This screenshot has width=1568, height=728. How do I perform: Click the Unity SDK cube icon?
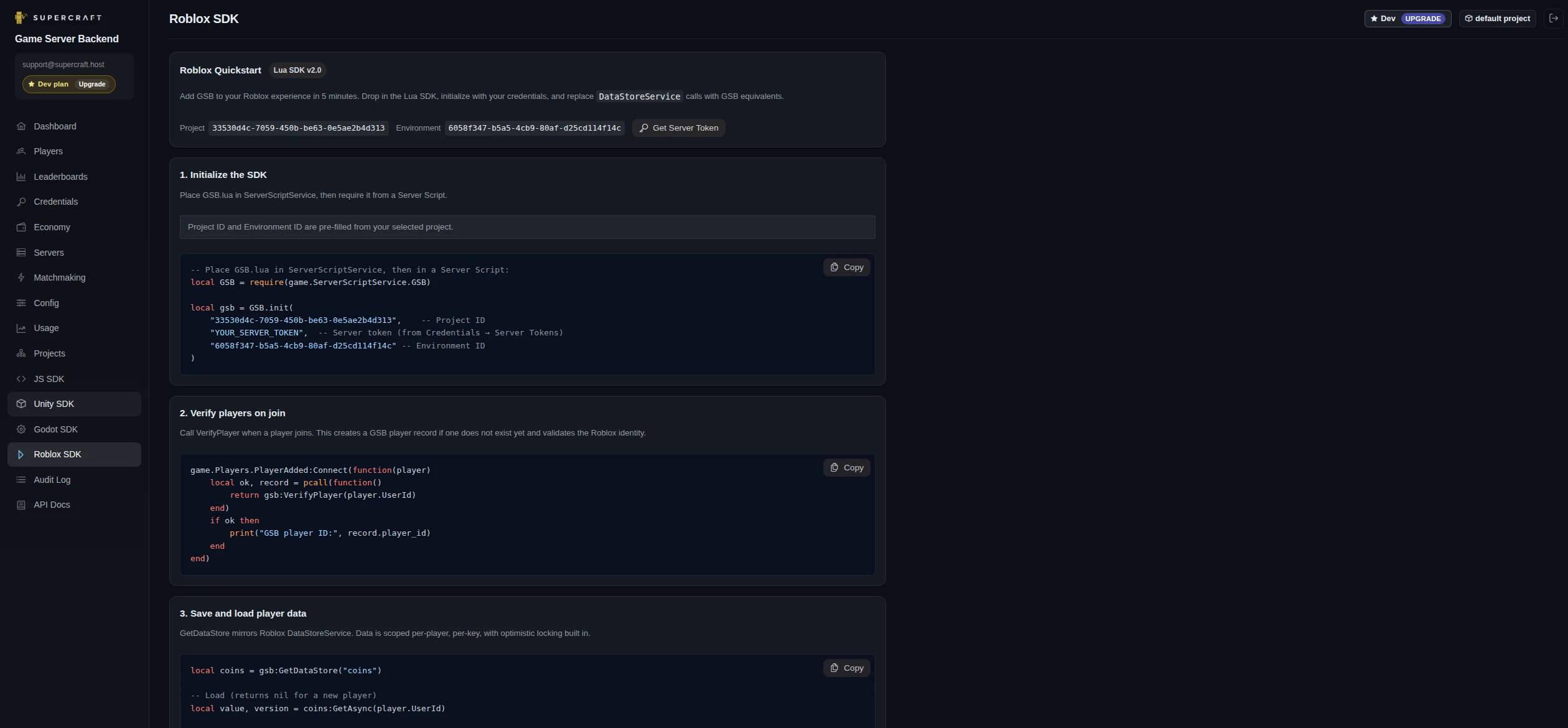pos(21,404)
